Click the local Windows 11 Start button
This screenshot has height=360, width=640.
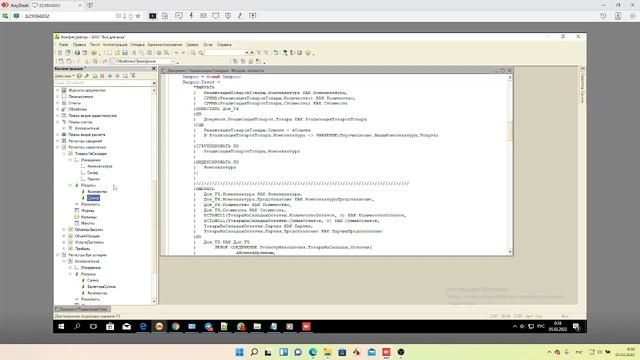[239, 352]
